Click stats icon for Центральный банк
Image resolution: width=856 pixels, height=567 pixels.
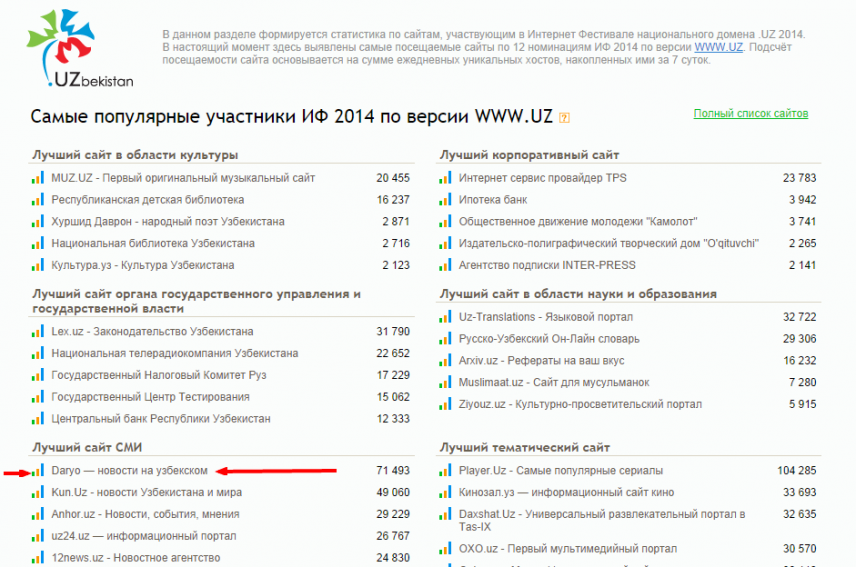[x=38, y=419]
